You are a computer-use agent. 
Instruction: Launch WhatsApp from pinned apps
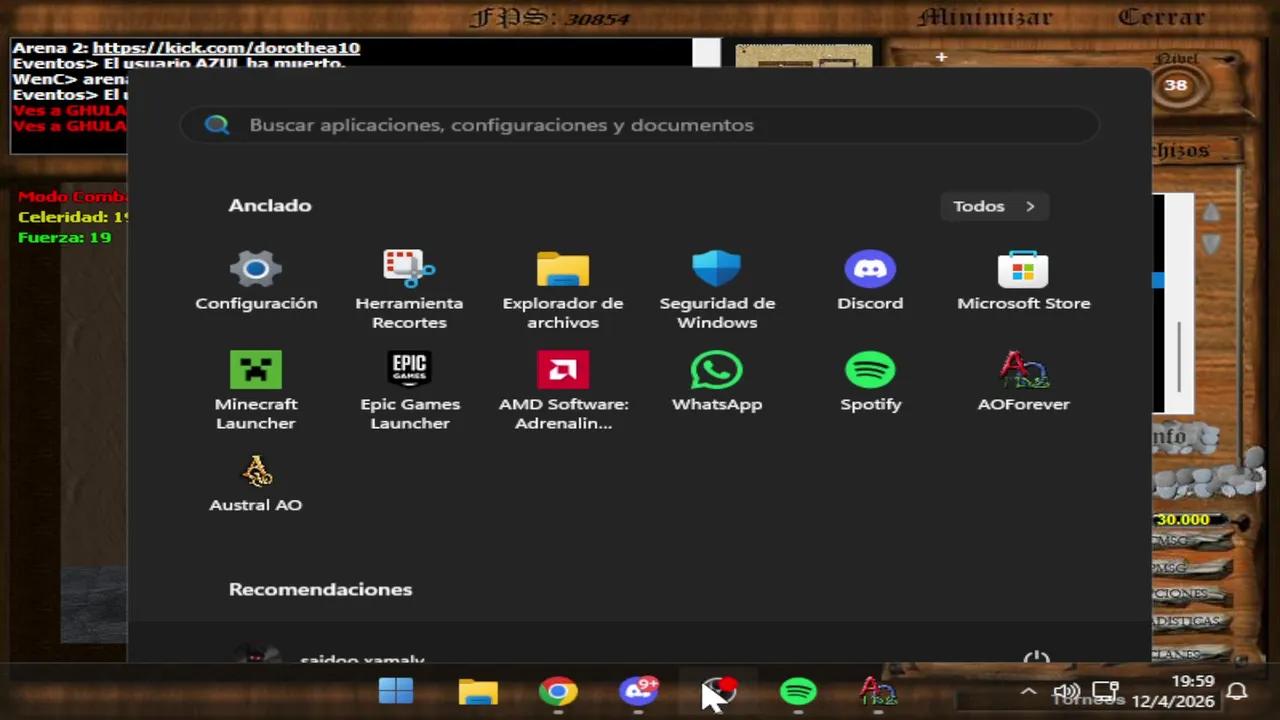pyautogui.click(x=717, y=382)
